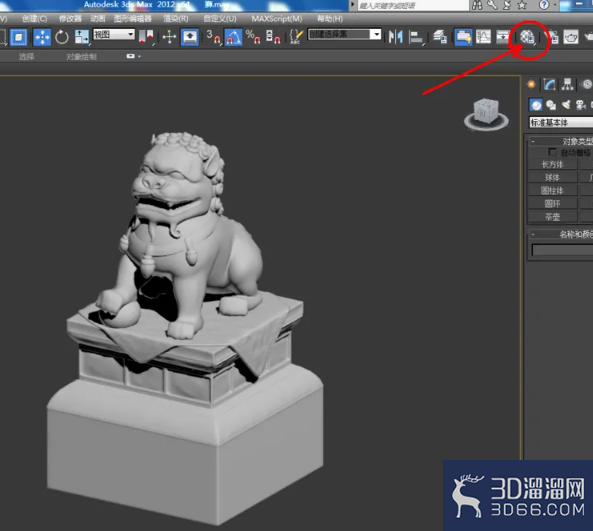Image resolution: width=593 pixels, height=531 pixels.
Task: Open the Rendered Frame Window teapot icon
Action: pyautogui.click(x=571, y=37)
